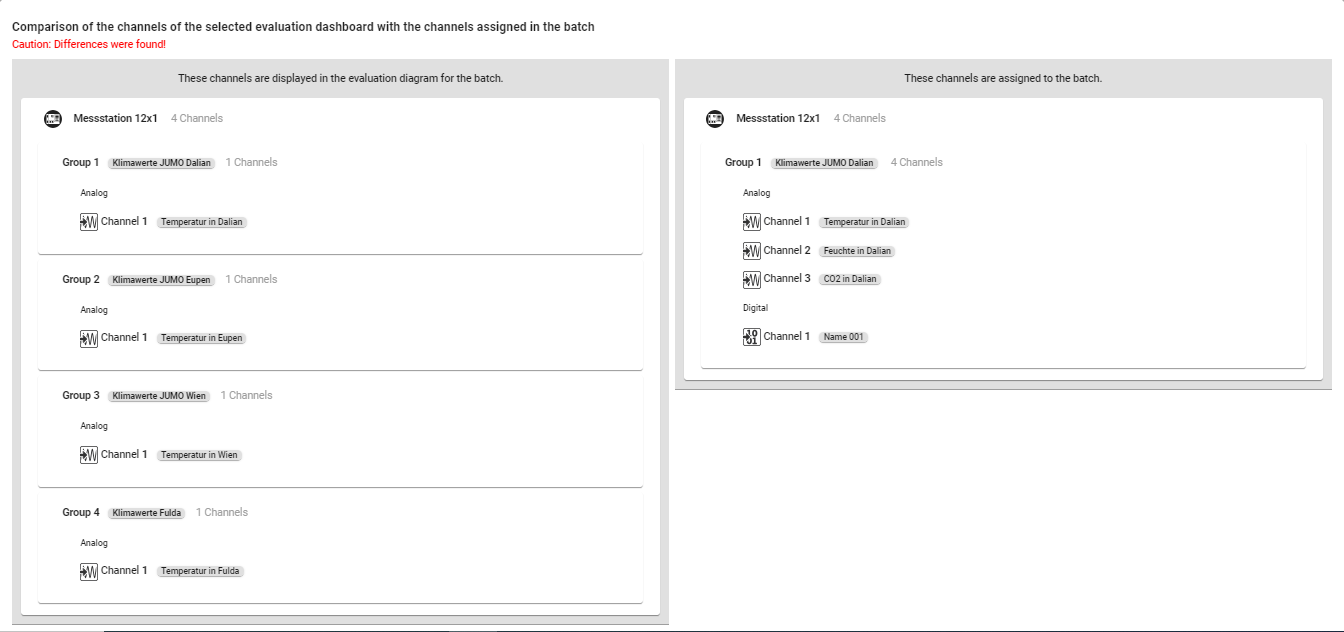Click the Name 001 channel tag

843,337
